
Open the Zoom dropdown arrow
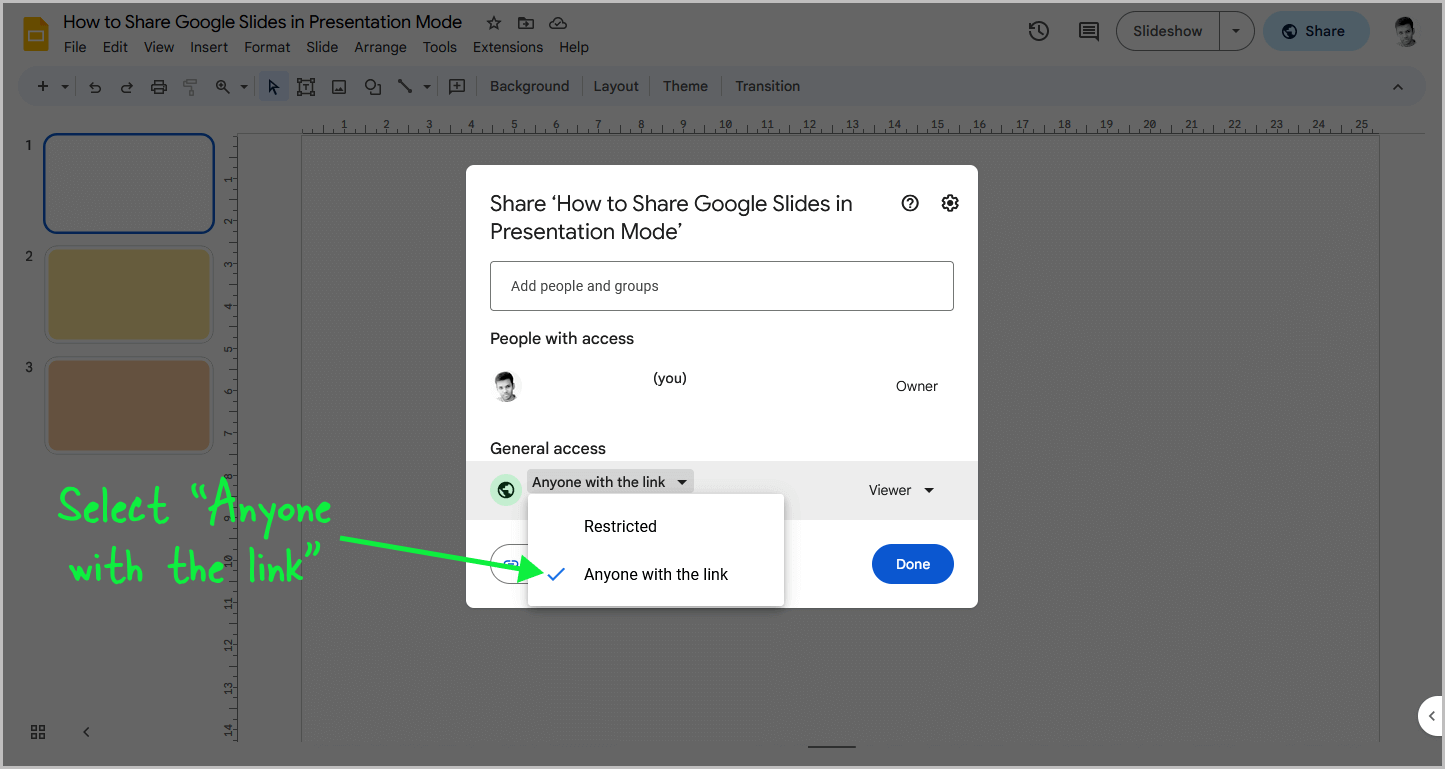tap(243, 86)
